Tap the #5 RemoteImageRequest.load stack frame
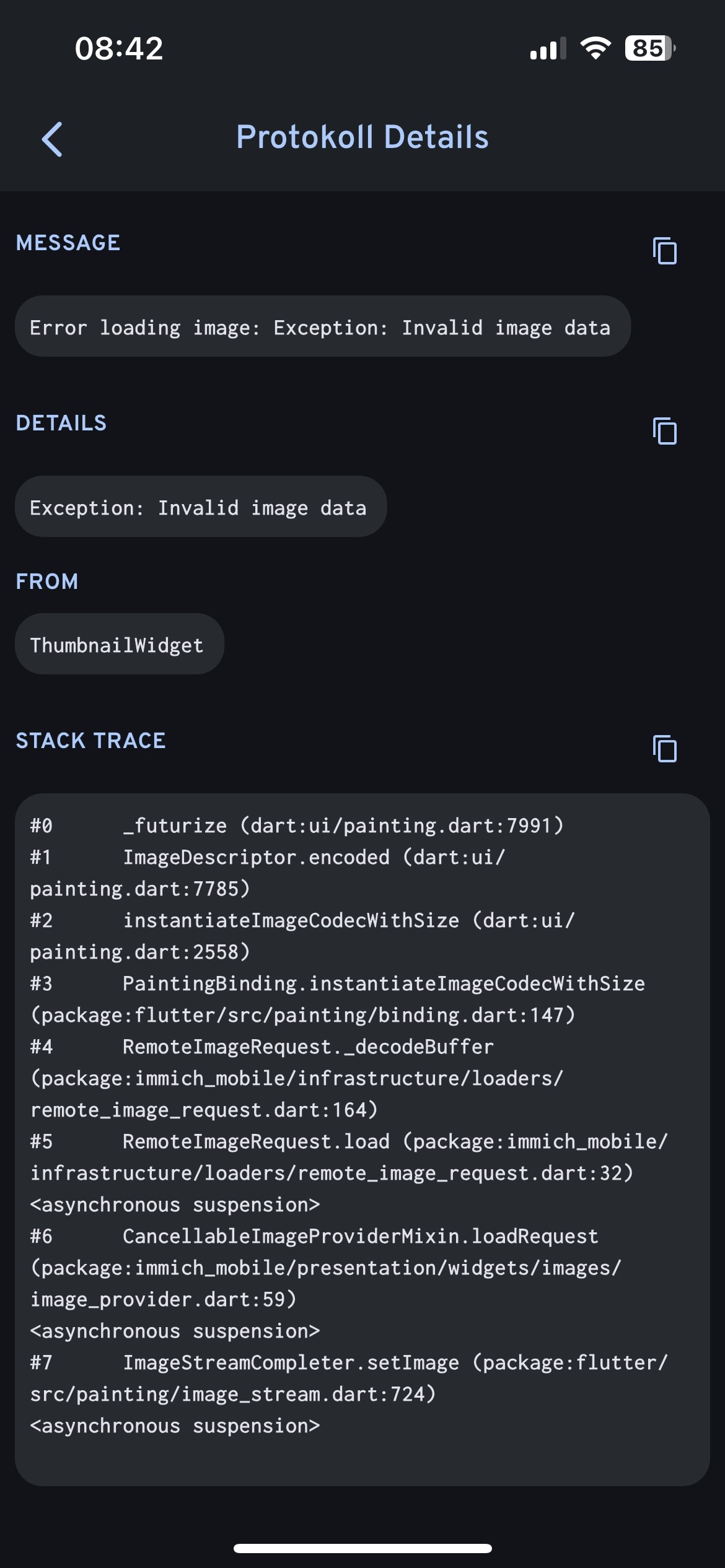Screen dimensions: 725x1568 point(347,1157)
